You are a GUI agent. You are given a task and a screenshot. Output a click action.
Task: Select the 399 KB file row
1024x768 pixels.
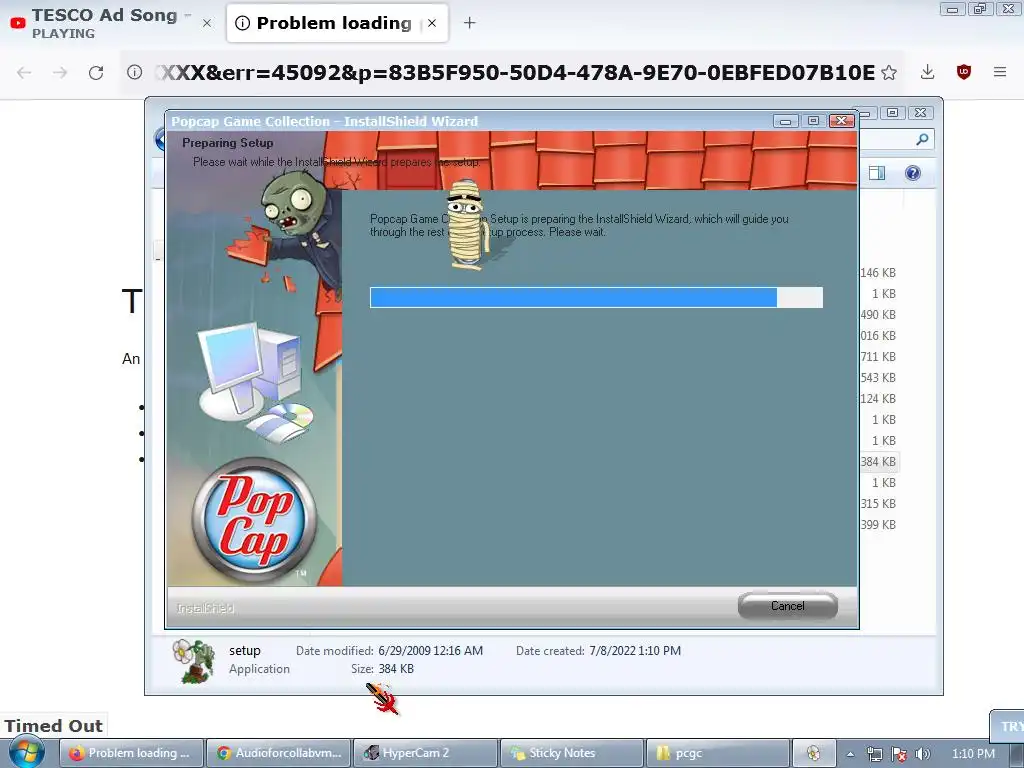[x=878, y=524]
